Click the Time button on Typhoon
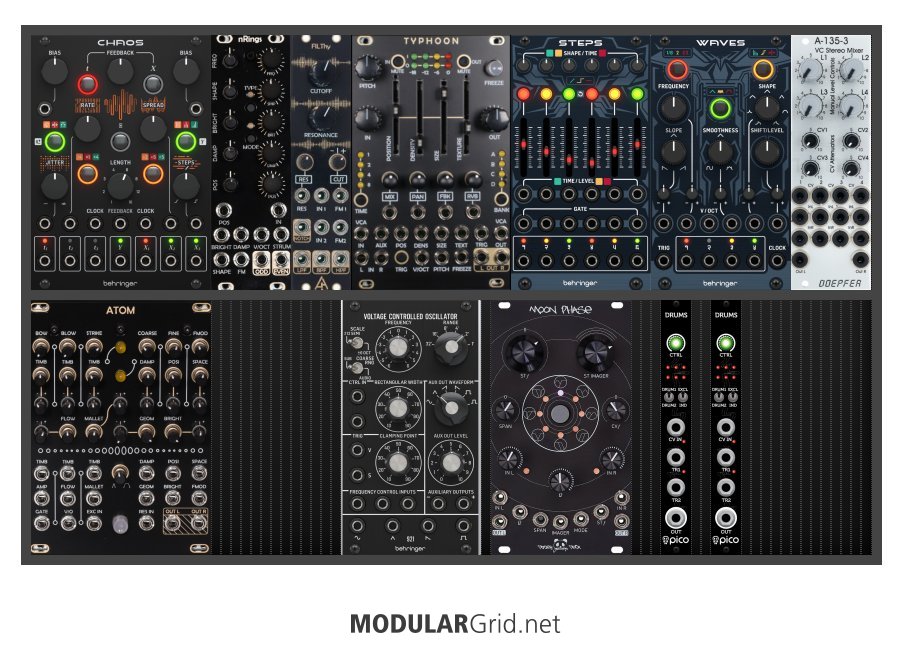This screenshot has width=912, height=645. [361, 199]
